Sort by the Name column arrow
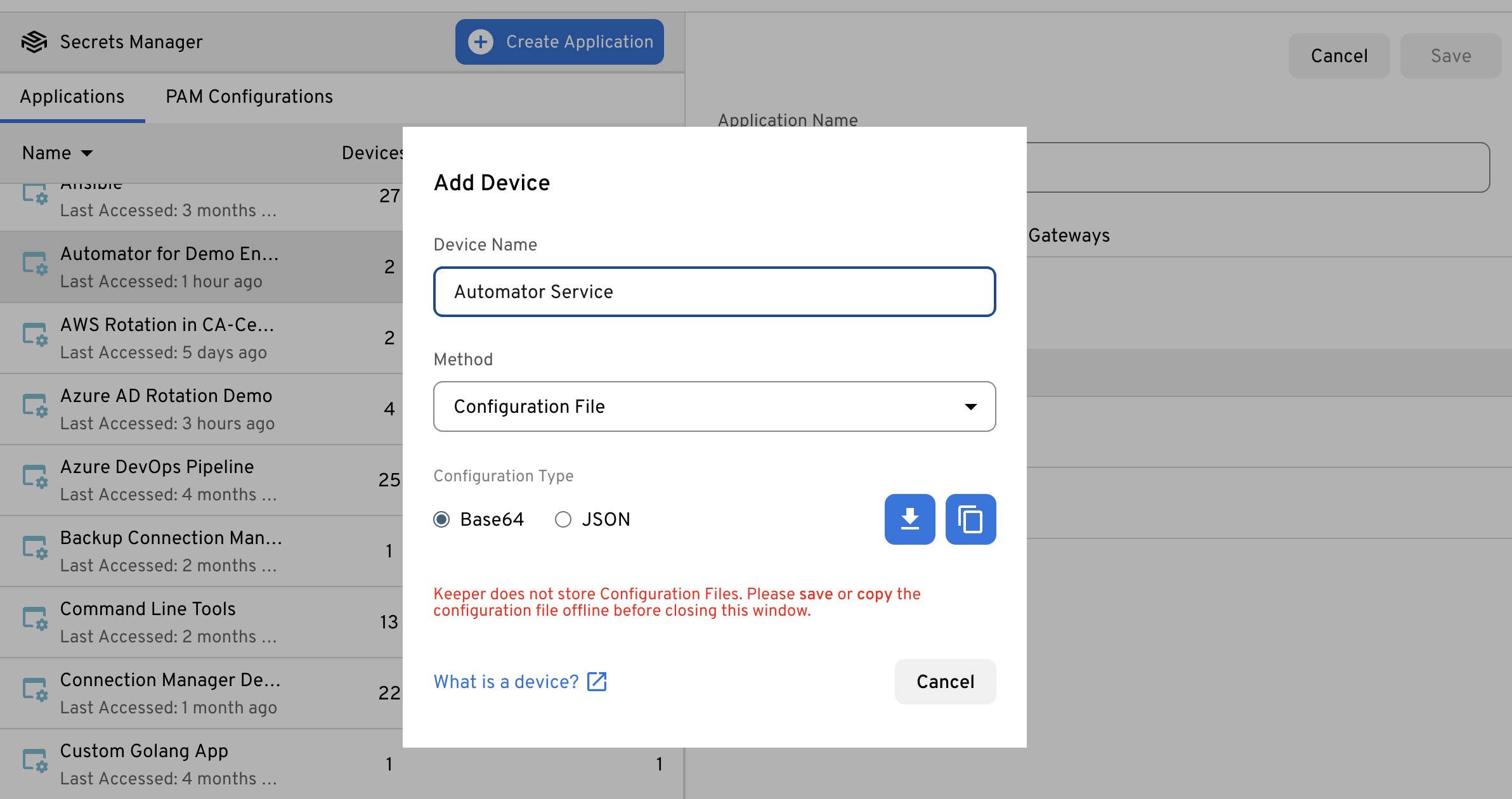 pyautogui.click(x=87, y=153)
